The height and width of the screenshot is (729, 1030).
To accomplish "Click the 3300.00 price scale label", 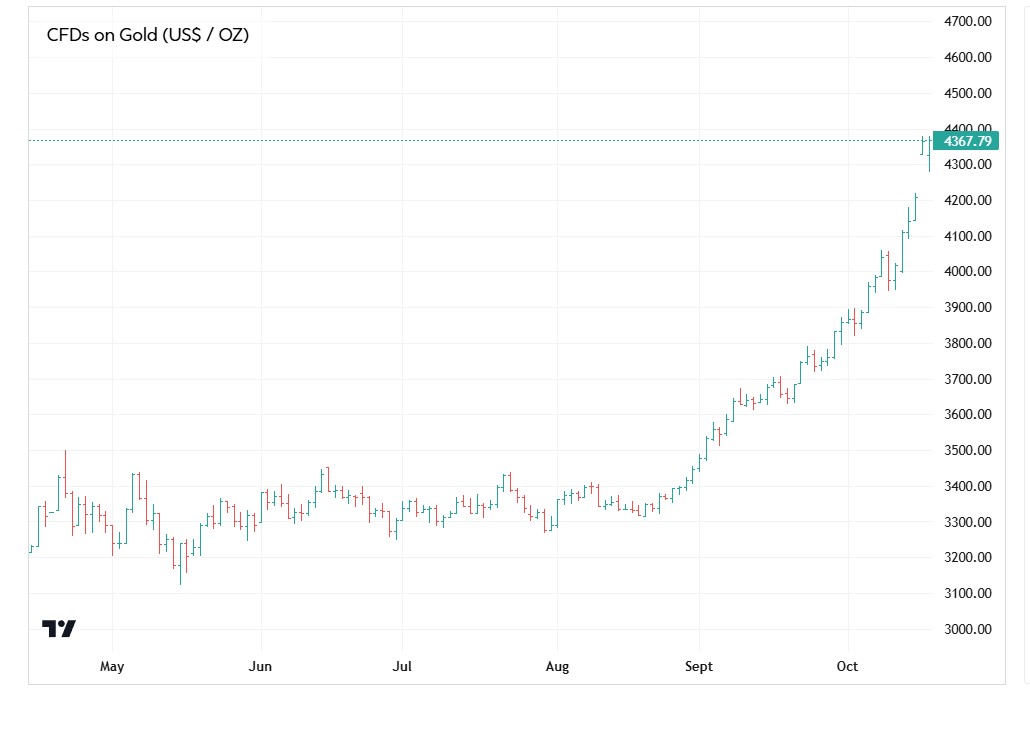I will (x=967, y=522).
